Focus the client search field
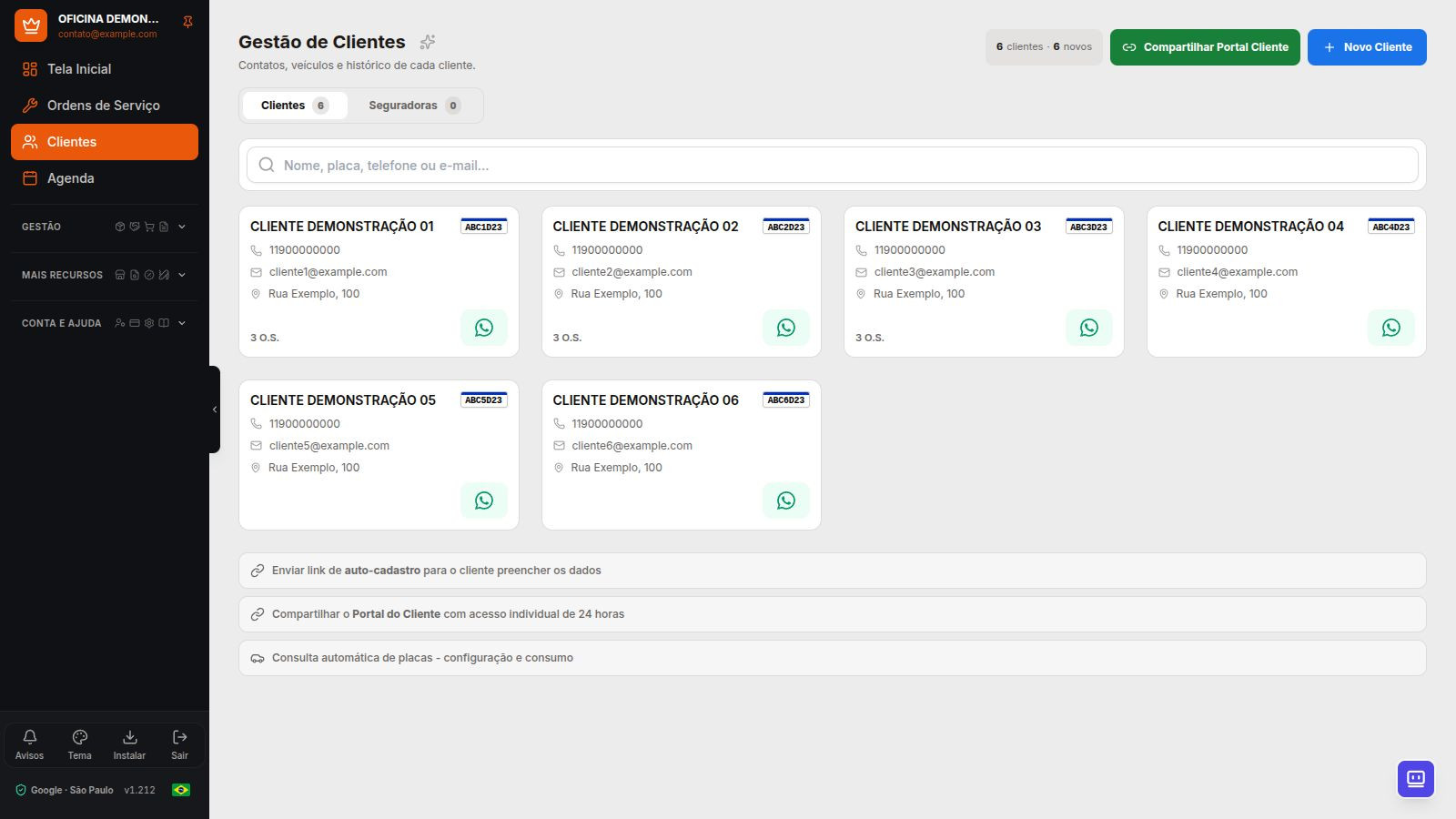This screenshot has width=1456, height=819. click(832, 165)
